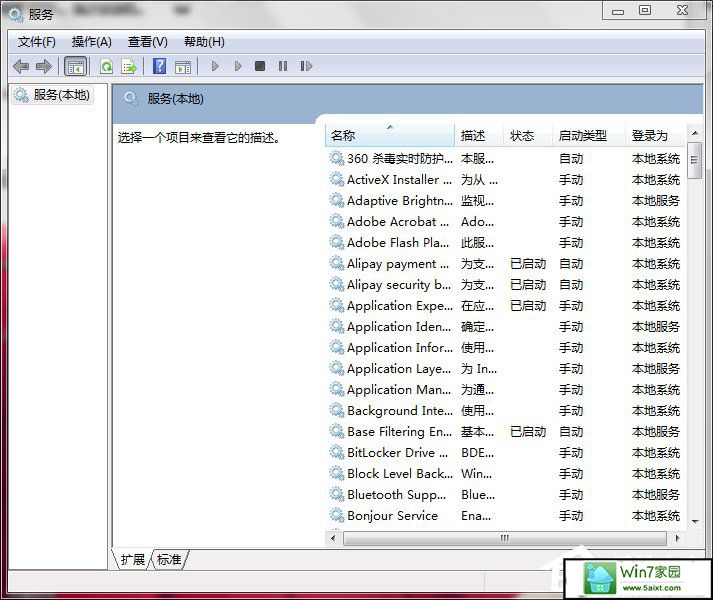The image size is (713, 600).
Task: Select the Adobe Acrobat service
Action: coord(505,222)
